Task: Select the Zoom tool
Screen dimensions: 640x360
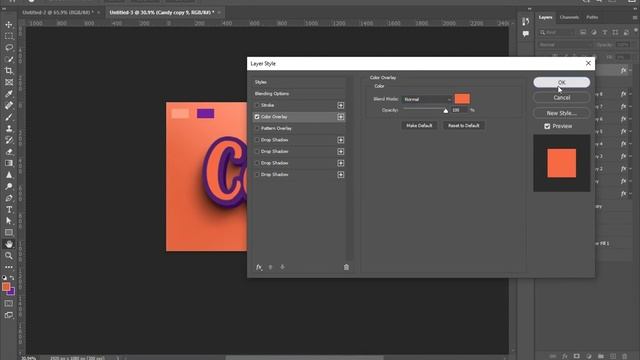Action: click(9, 256)
